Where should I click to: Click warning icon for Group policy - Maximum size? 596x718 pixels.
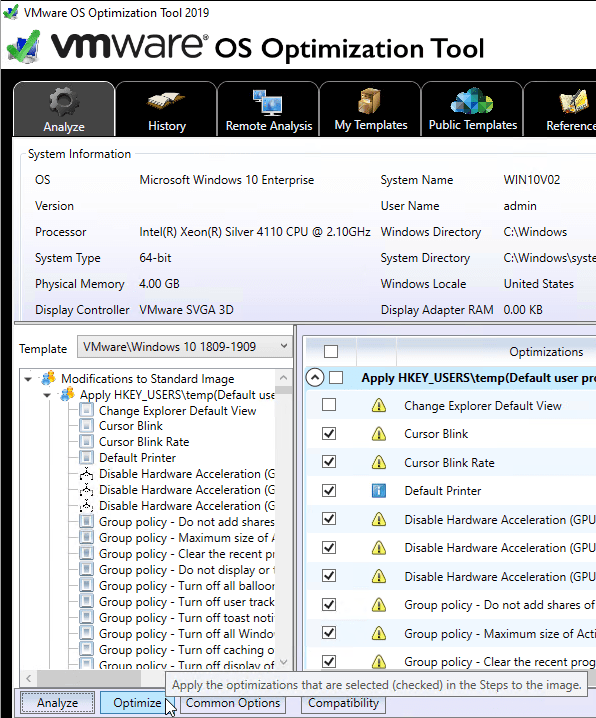coord(379,634)
